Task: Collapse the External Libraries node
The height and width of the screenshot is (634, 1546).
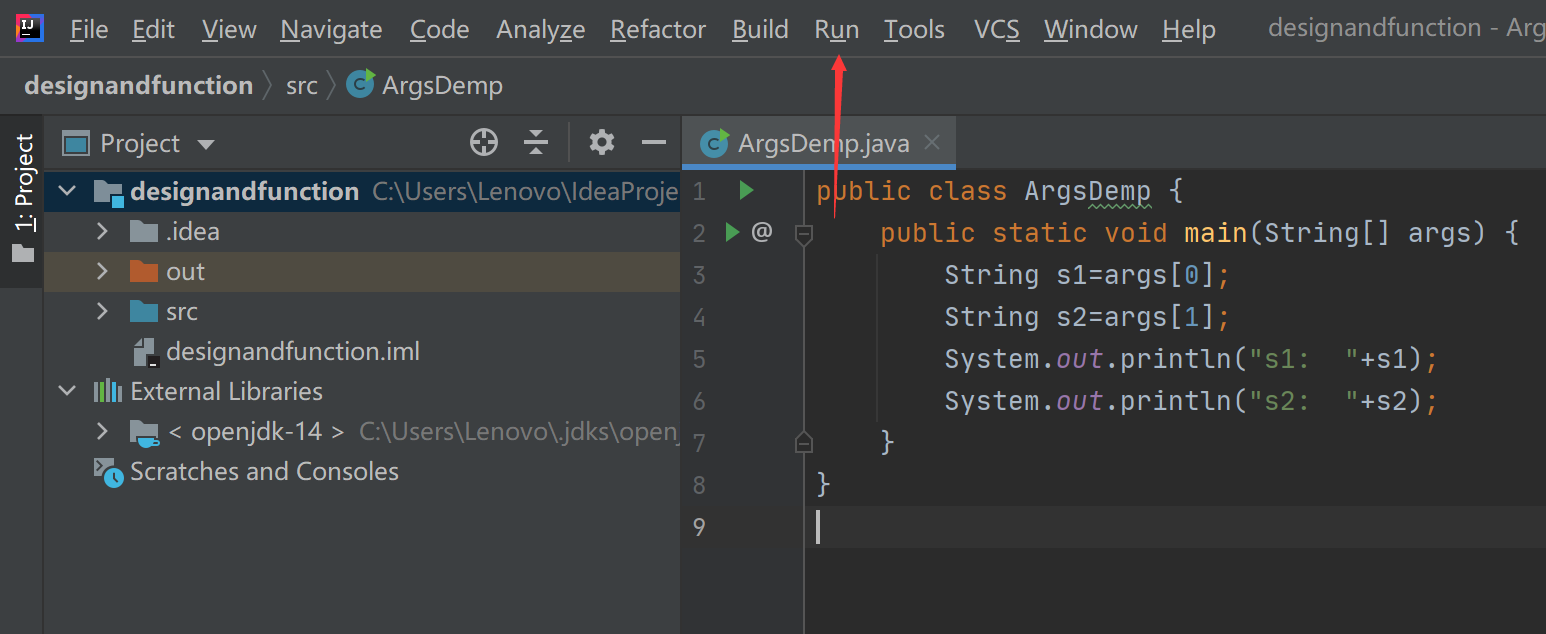Action: [67, 391]
